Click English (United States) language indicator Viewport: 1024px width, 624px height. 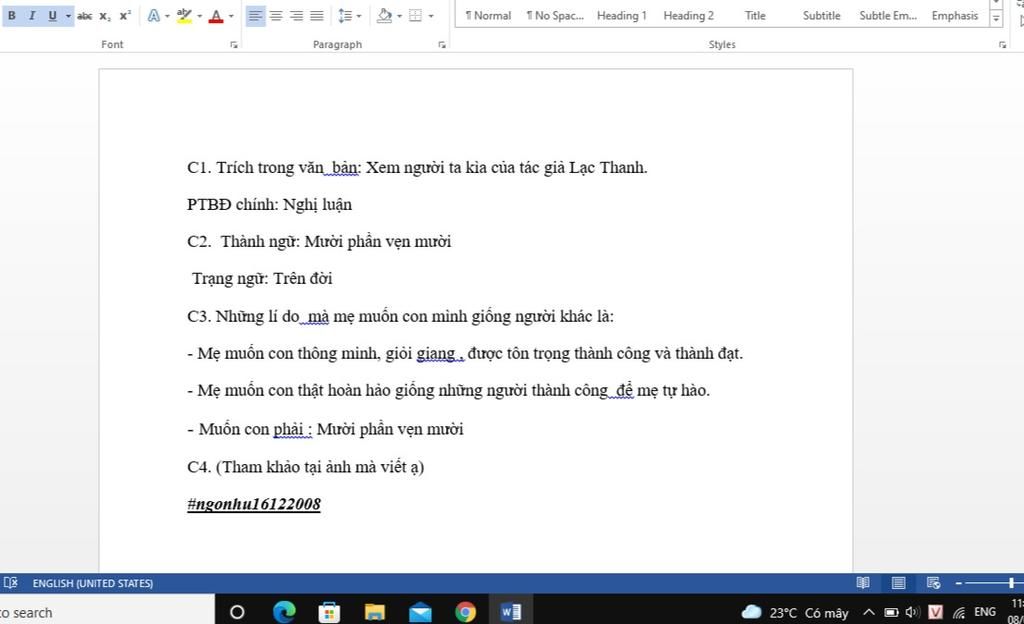93,584
